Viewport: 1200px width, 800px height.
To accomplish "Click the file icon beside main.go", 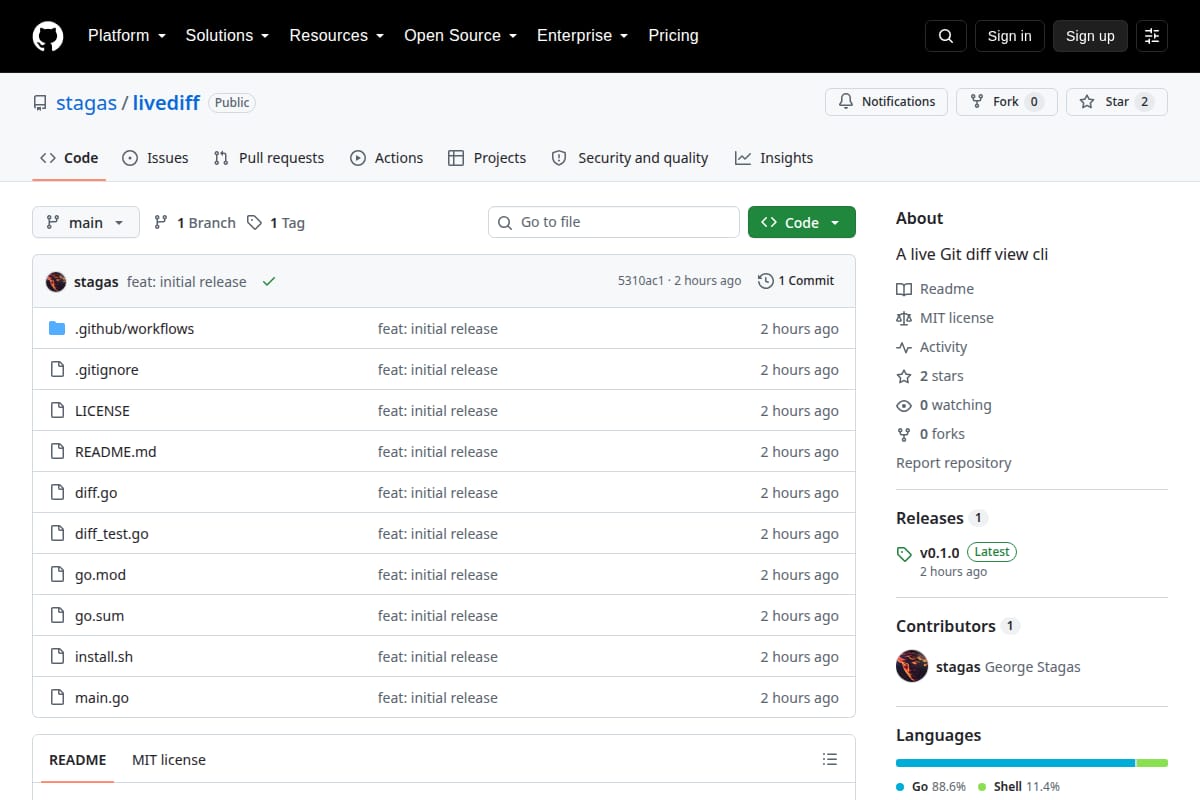I will coord(57,698).
